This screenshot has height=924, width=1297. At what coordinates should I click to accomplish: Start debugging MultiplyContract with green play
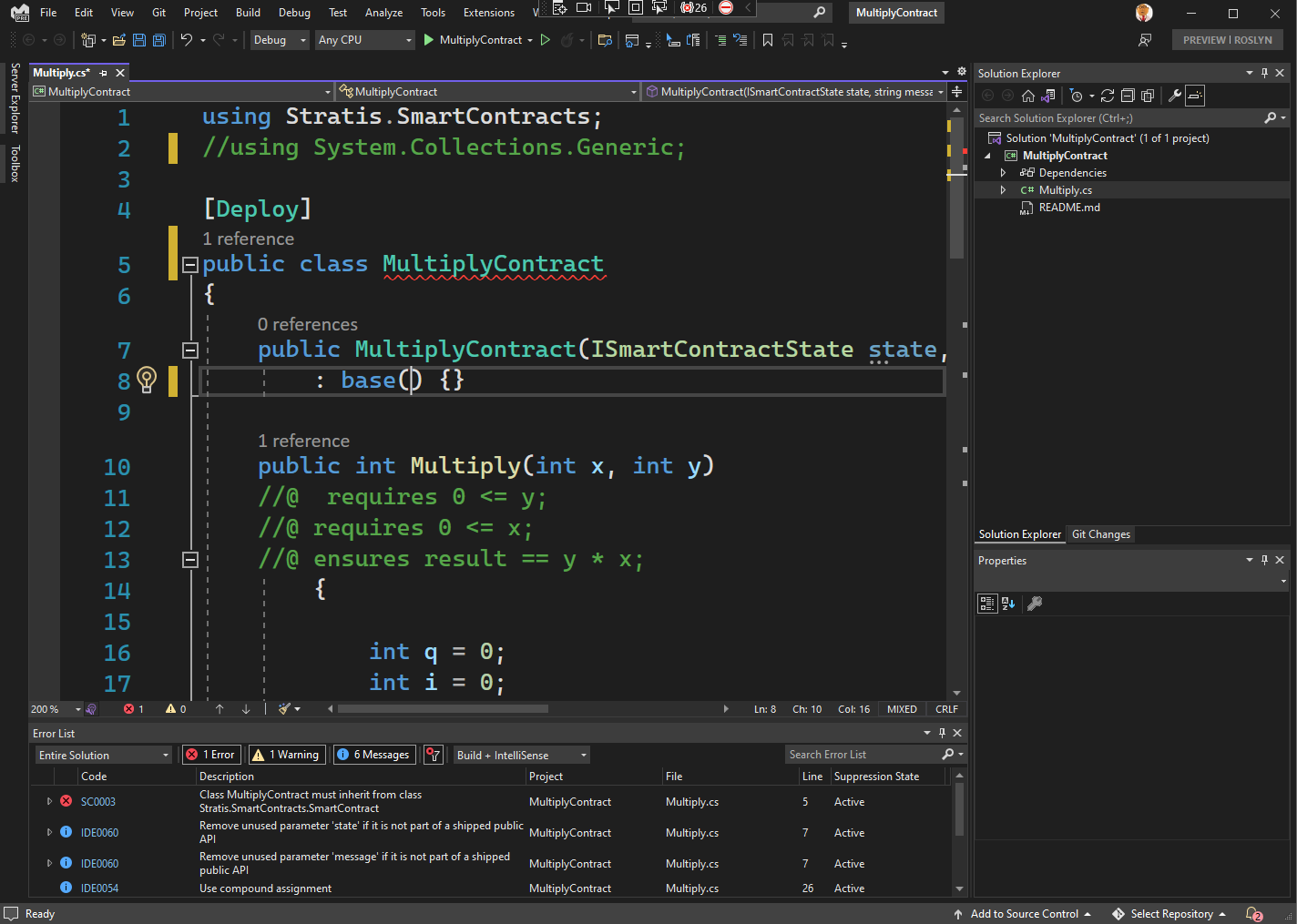(x=429, y=40)
